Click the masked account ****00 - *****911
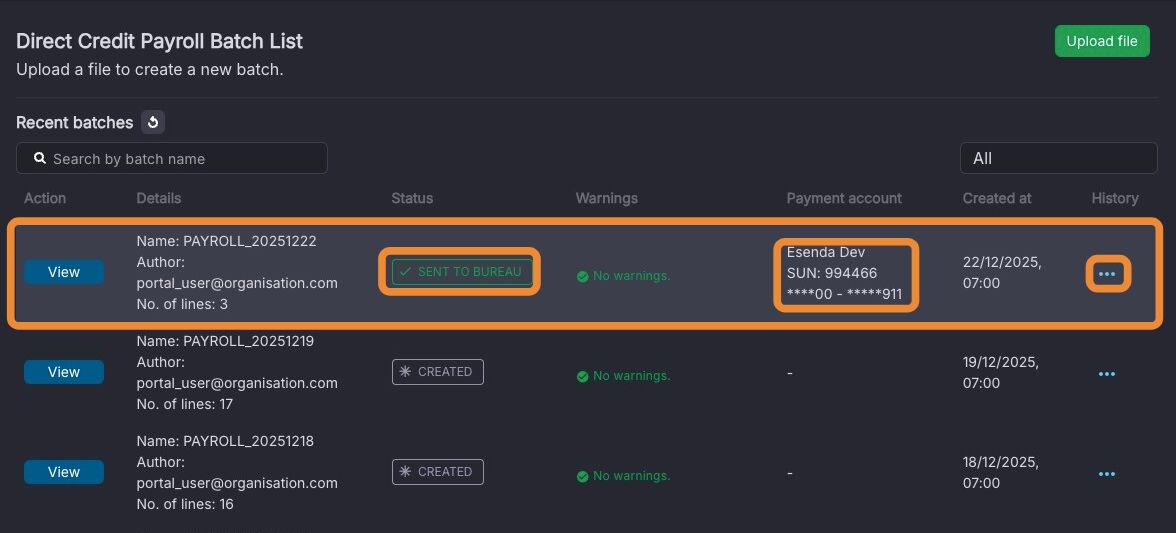The height and width of the screenshot is (533, 1176). (x=844, y=294)
